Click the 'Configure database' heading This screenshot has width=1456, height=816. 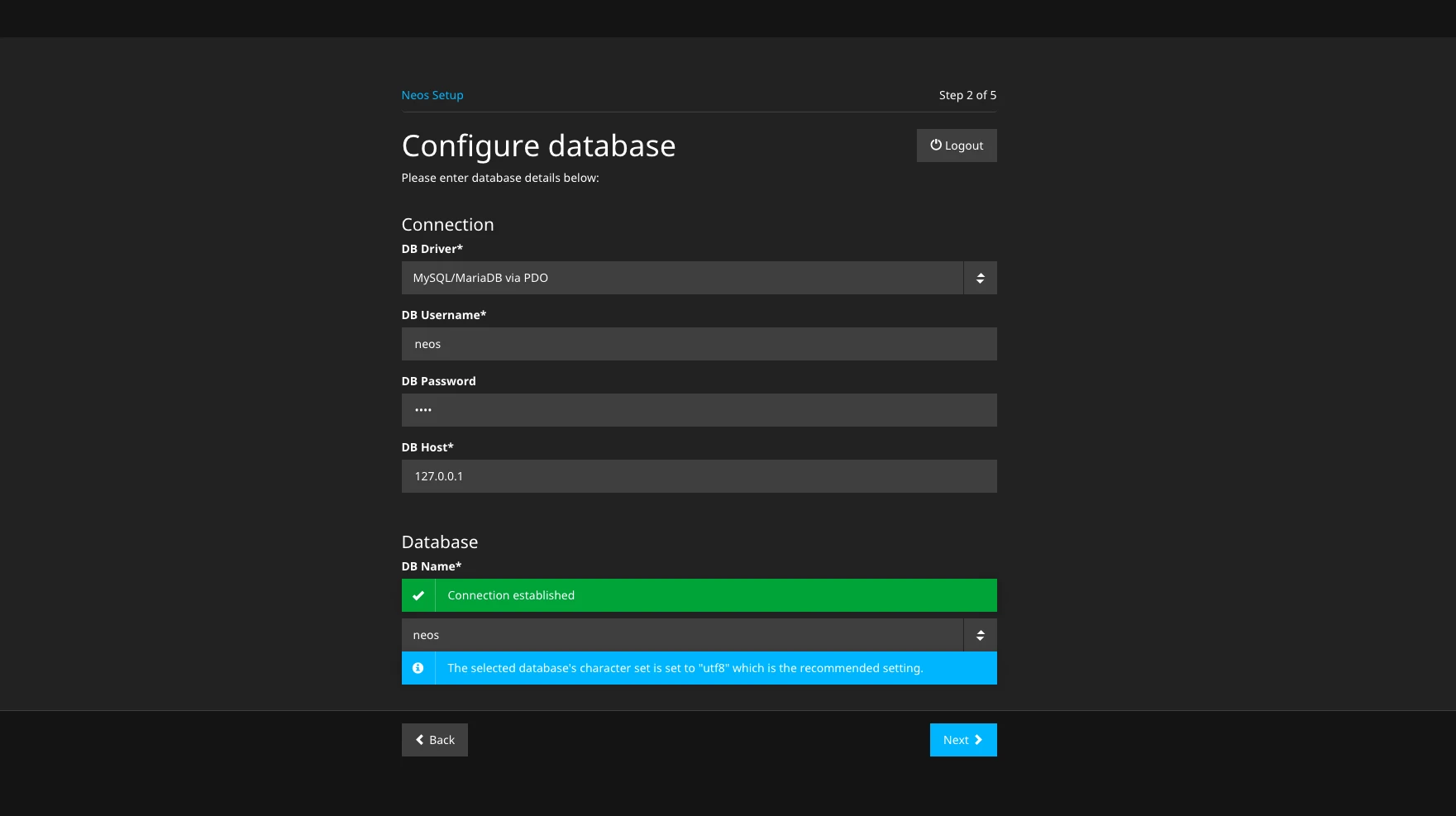[x=539, y=146]
